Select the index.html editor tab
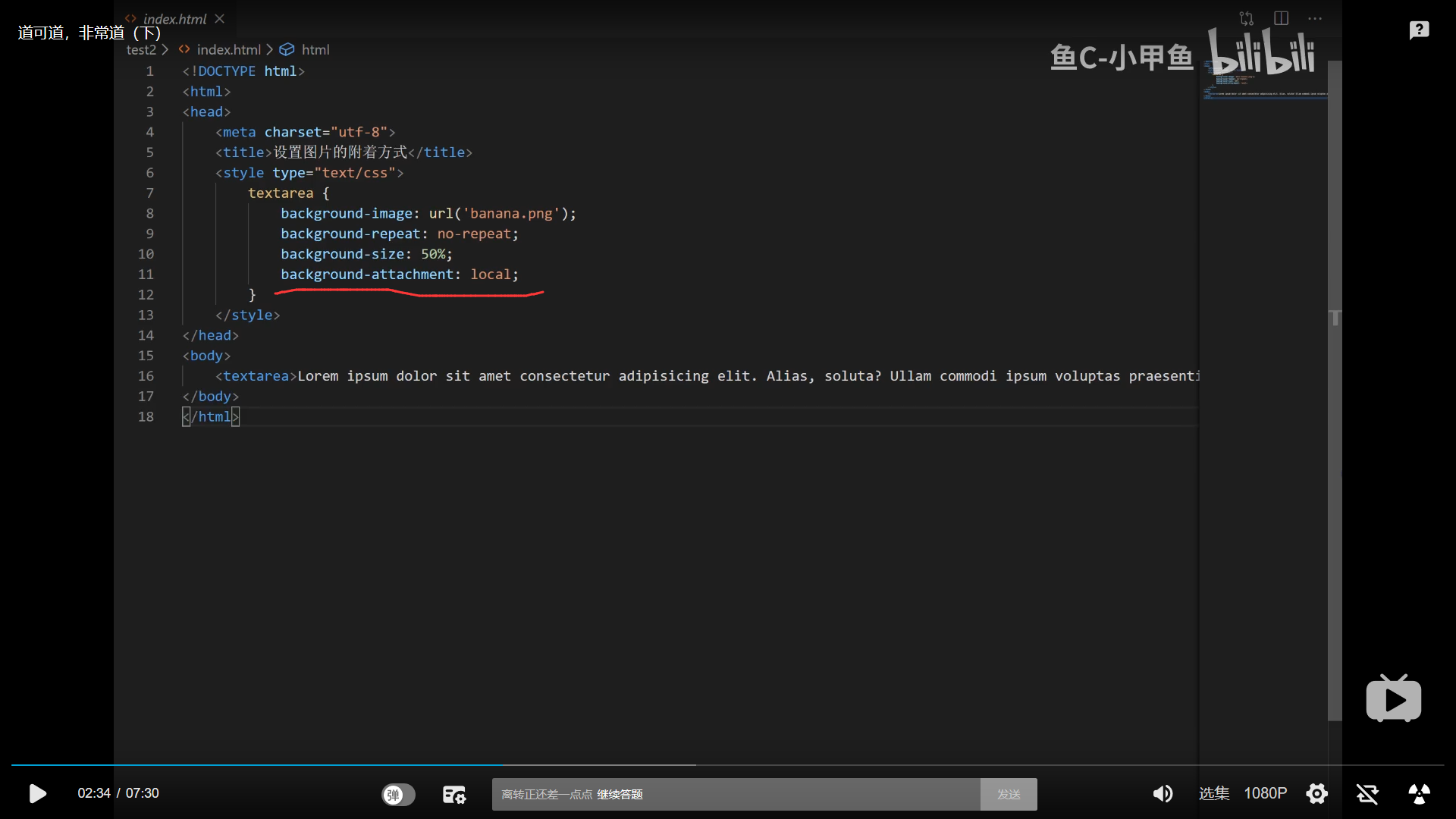The height and width of the screenshot is (819, 1456). coord(174,19)
